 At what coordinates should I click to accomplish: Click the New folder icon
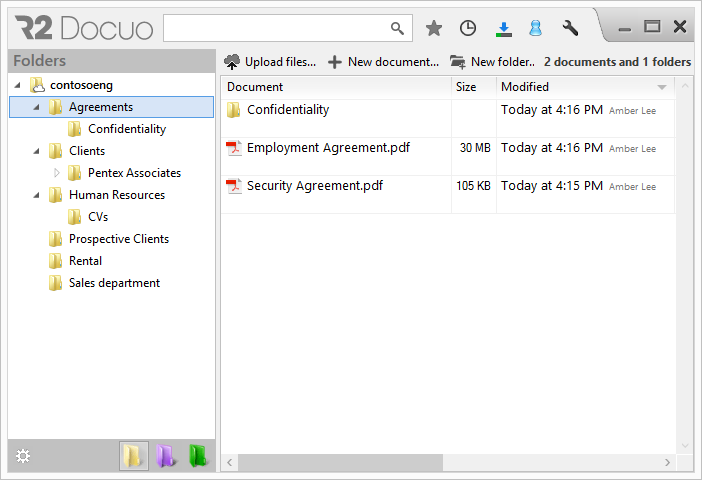[458, 62]
